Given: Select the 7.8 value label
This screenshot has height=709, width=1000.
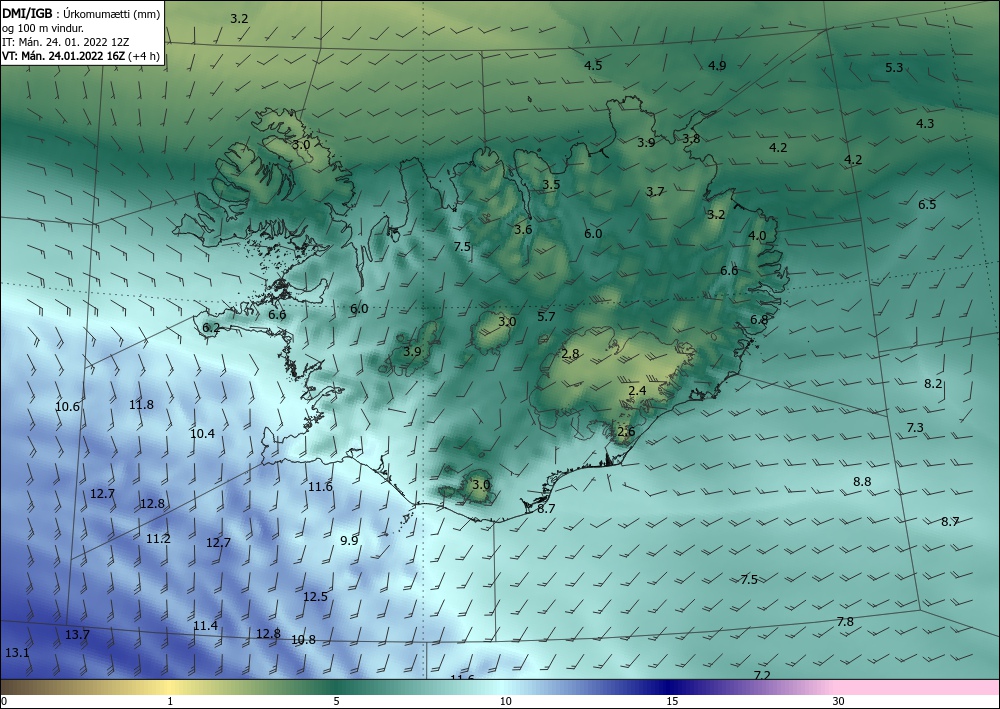Looking at the screenshot, I should pos(845,622).
